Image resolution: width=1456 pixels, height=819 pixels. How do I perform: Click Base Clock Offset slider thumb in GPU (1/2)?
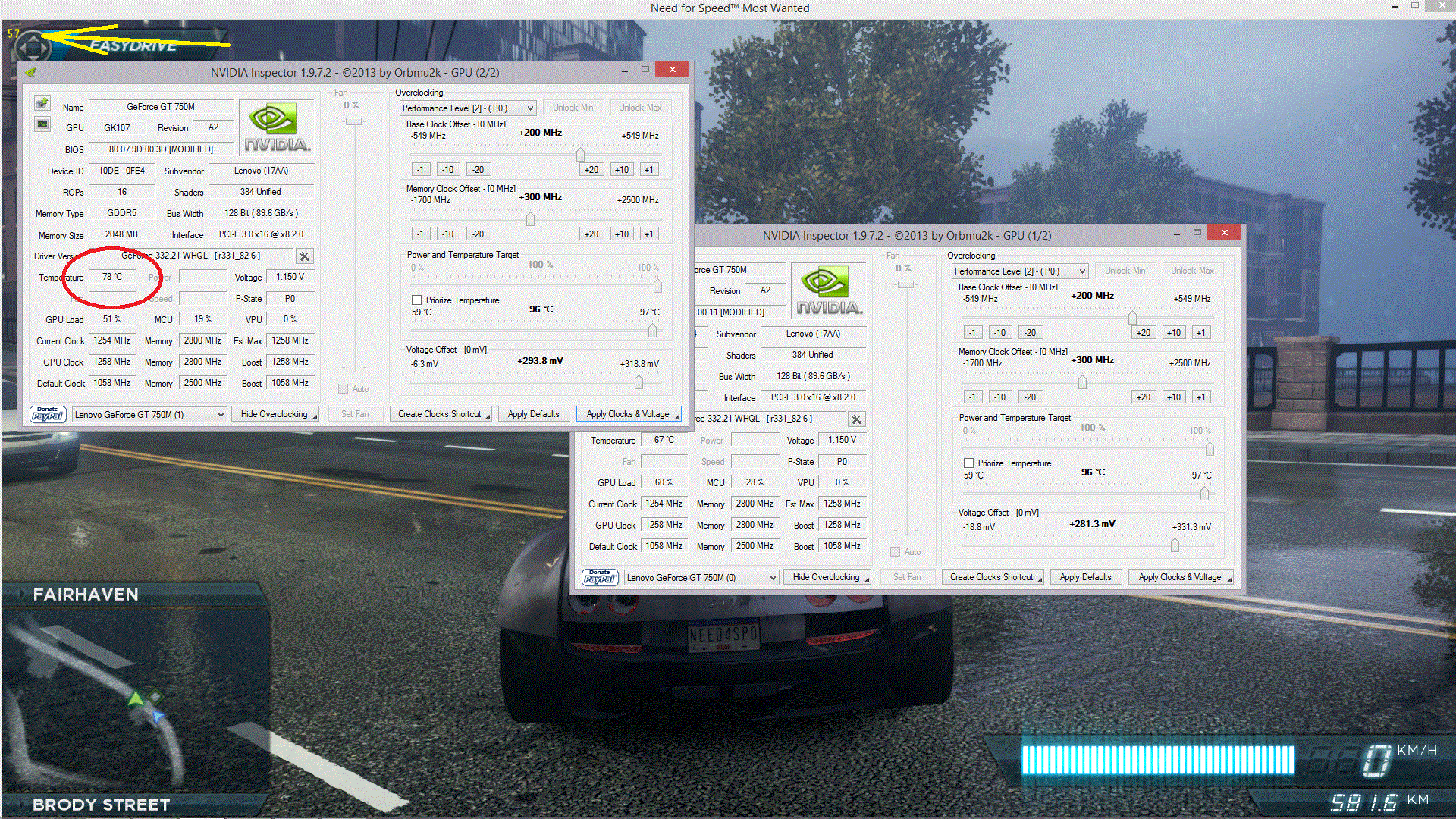(x=1132, y=318)
